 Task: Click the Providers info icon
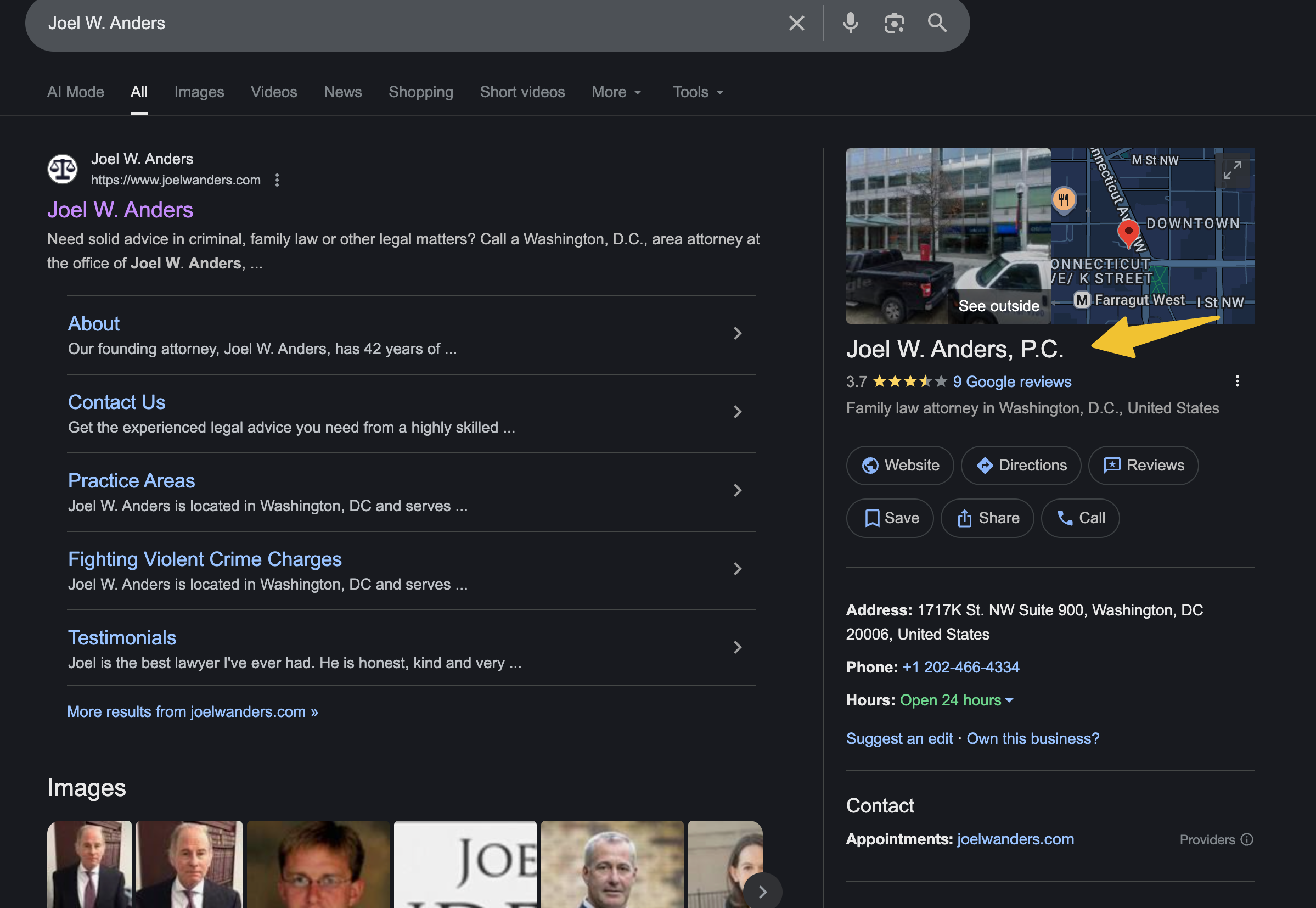coord(1247,840)
